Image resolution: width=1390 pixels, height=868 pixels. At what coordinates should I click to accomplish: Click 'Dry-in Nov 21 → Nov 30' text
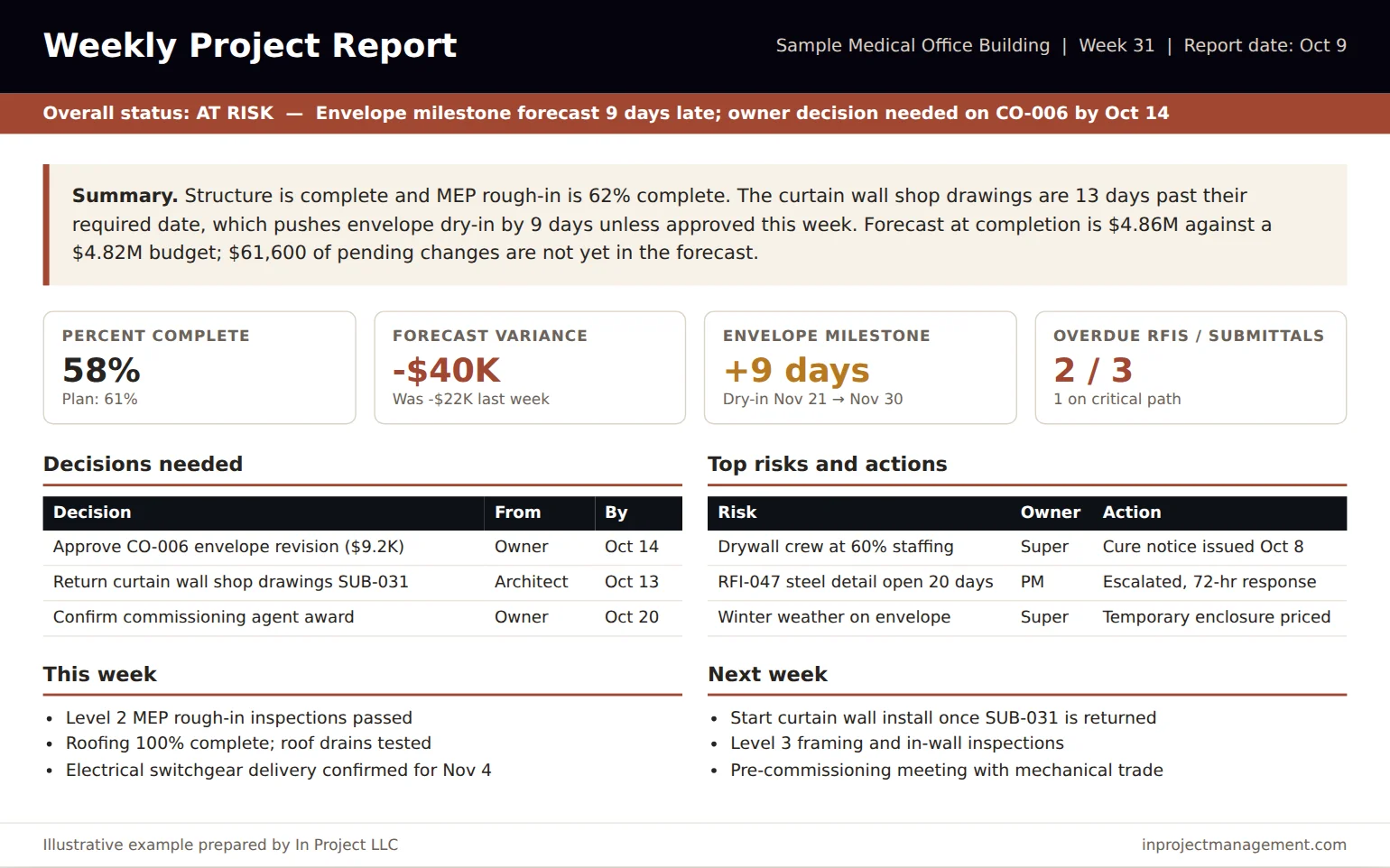[812, 399]
